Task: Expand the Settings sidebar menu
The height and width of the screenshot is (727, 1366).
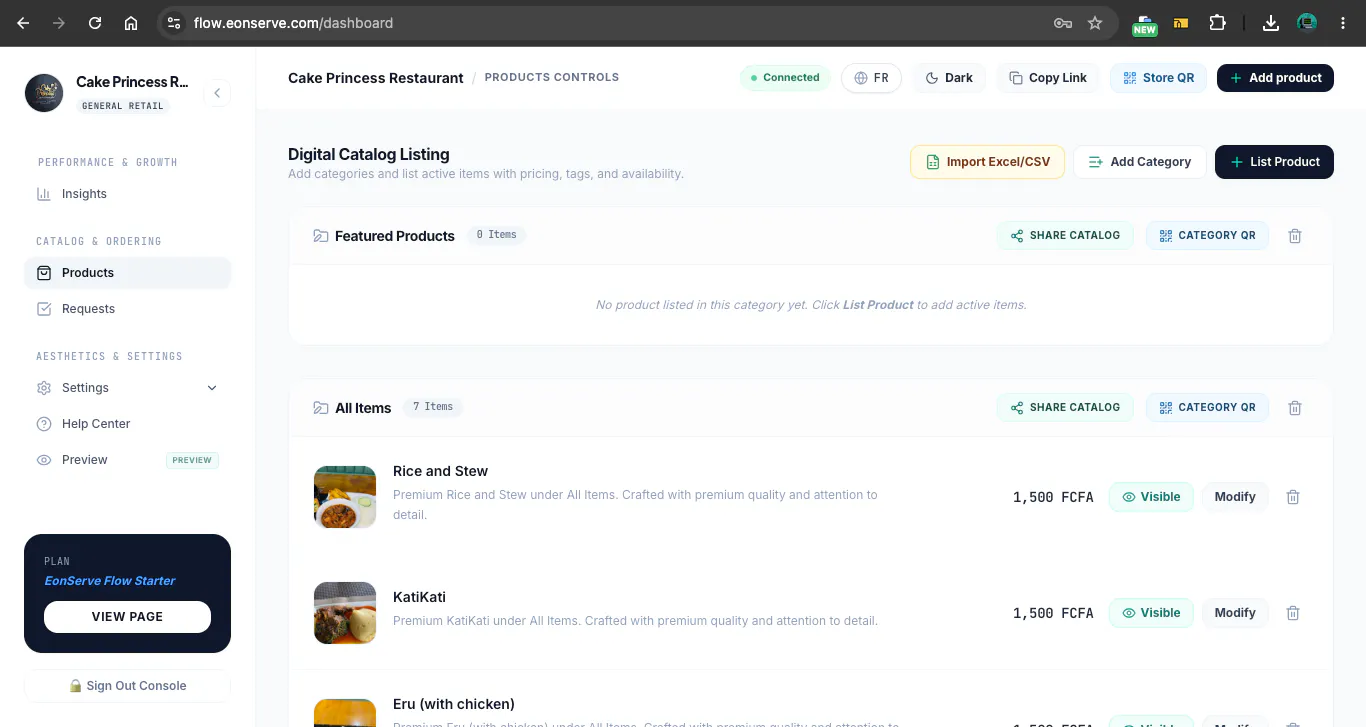Action: [127, 388]
